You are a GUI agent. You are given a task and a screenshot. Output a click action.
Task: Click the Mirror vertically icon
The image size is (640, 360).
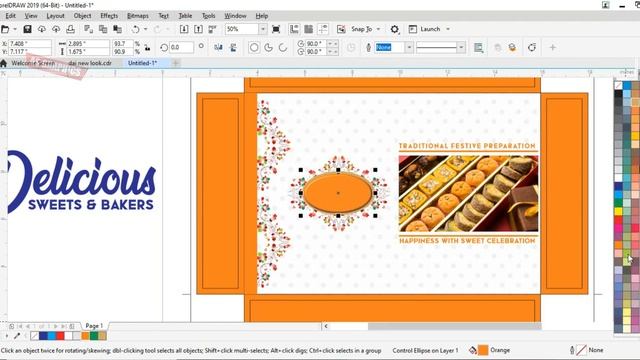pos(233,47)
